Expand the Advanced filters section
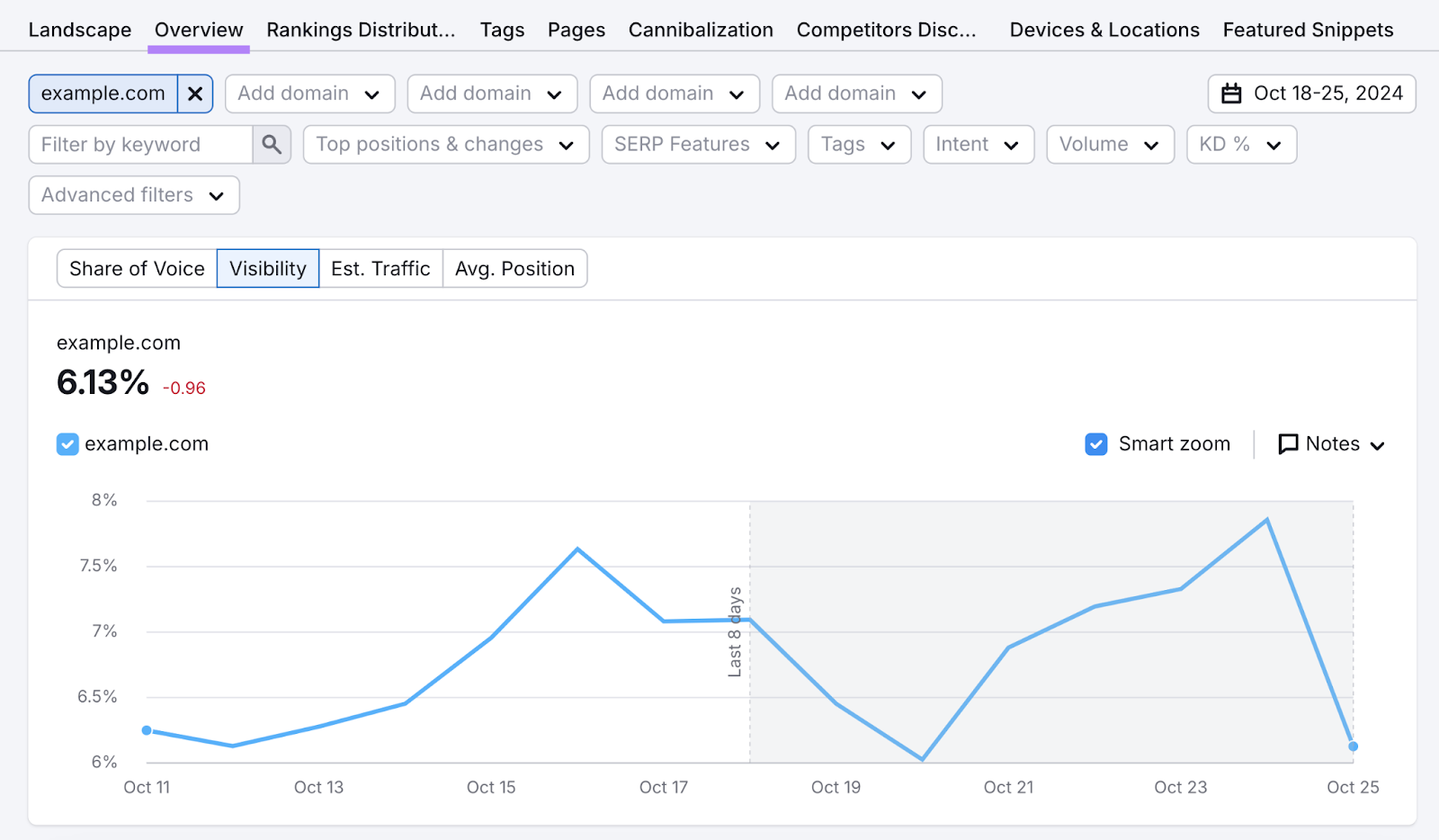This screenshot has height=840, width=1439. click(133, 194)
